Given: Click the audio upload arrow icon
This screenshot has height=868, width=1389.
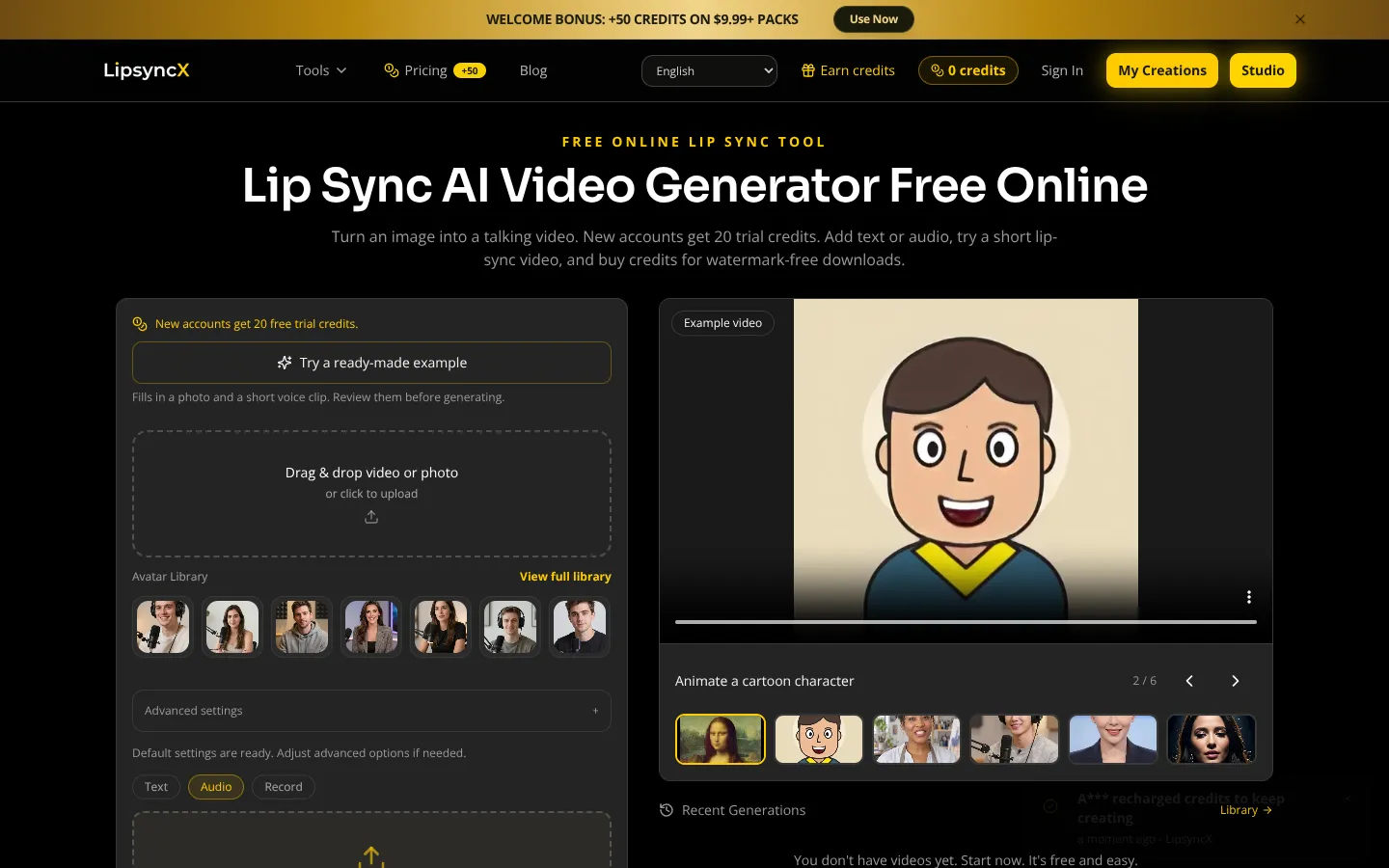Looking at the screenshot, I should [371, 856].
